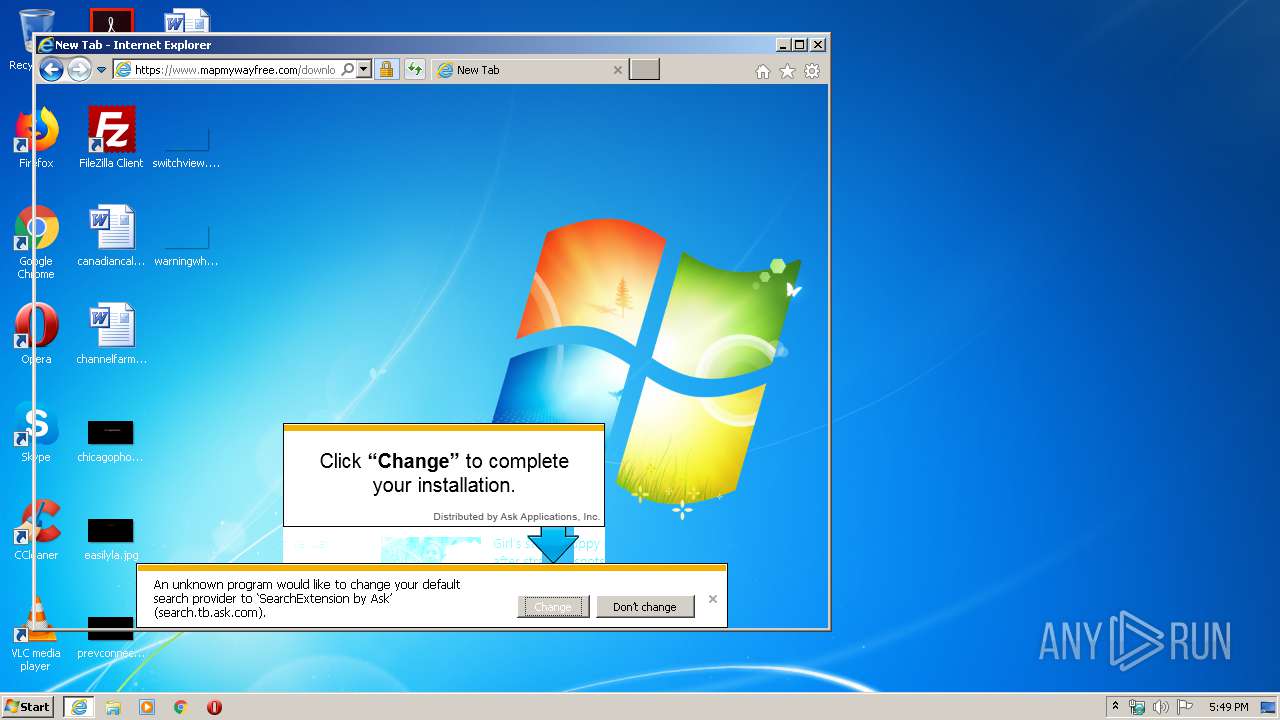The height and width of the screenshot is (720, 1280).
Task: Focus the mapmywayfree.com address bar
Action: coord(235,70)
